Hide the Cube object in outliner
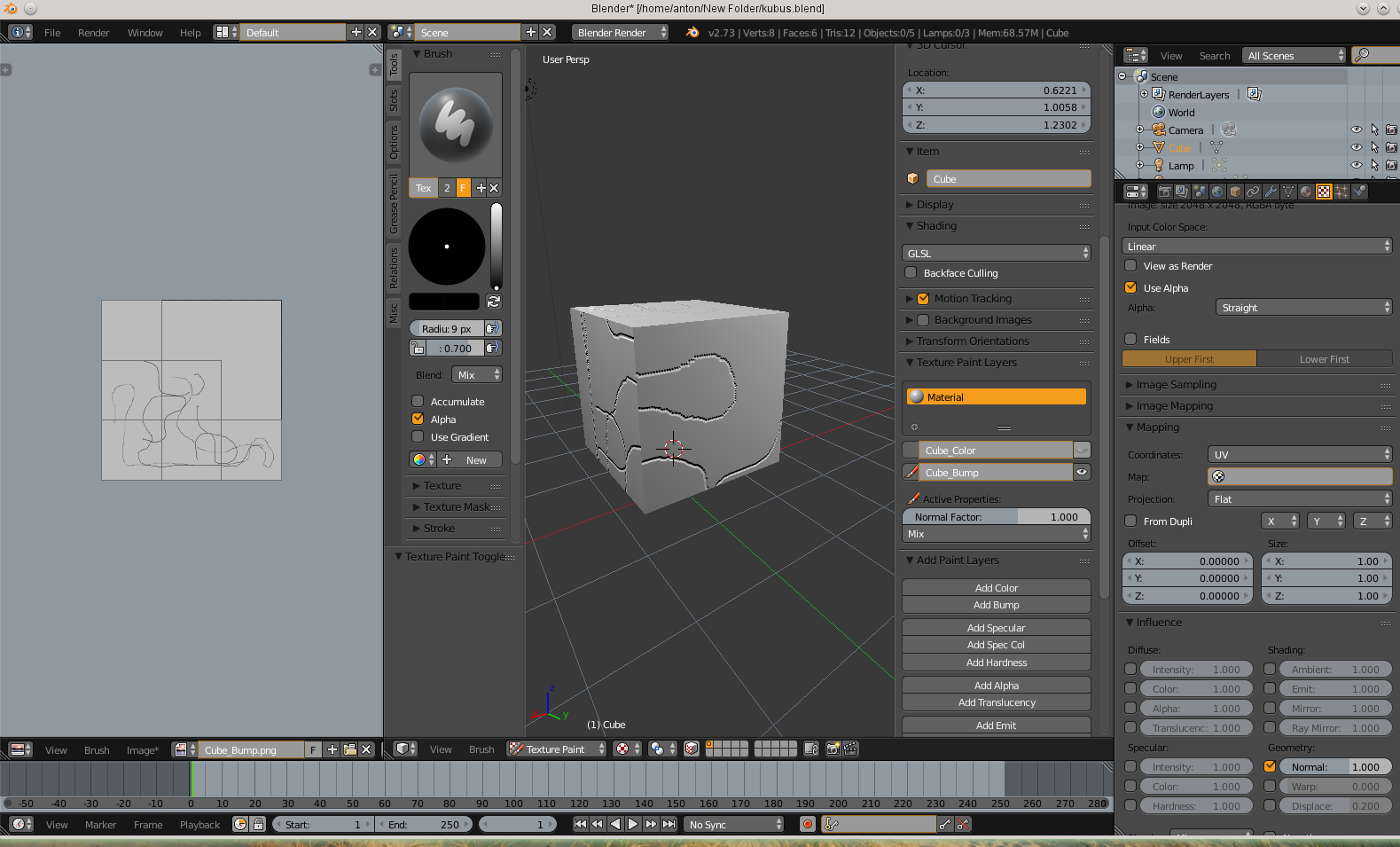1400x847 pixels. click(x=1357, y=147)
